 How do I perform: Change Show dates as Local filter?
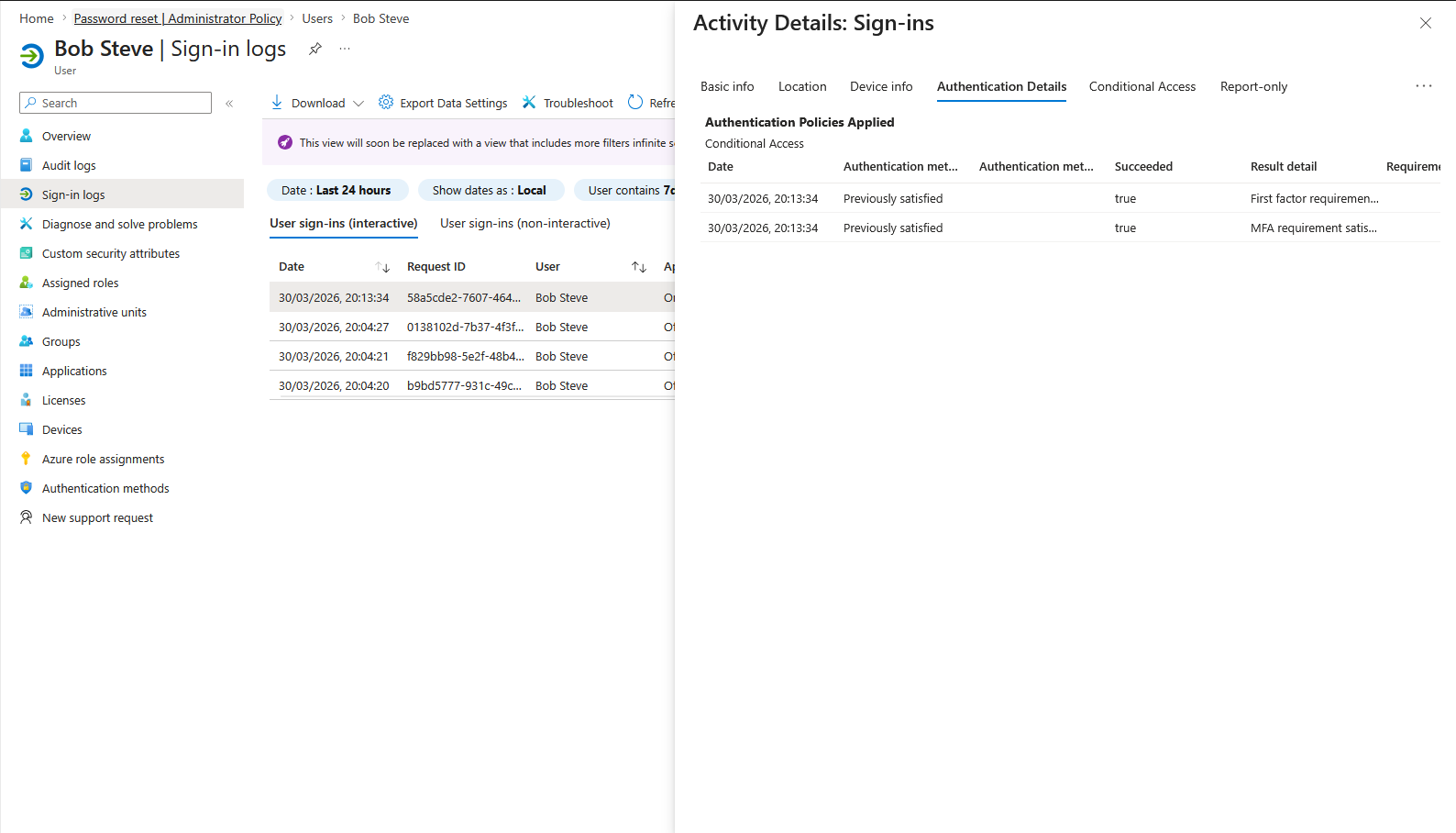tap(489, 191)
